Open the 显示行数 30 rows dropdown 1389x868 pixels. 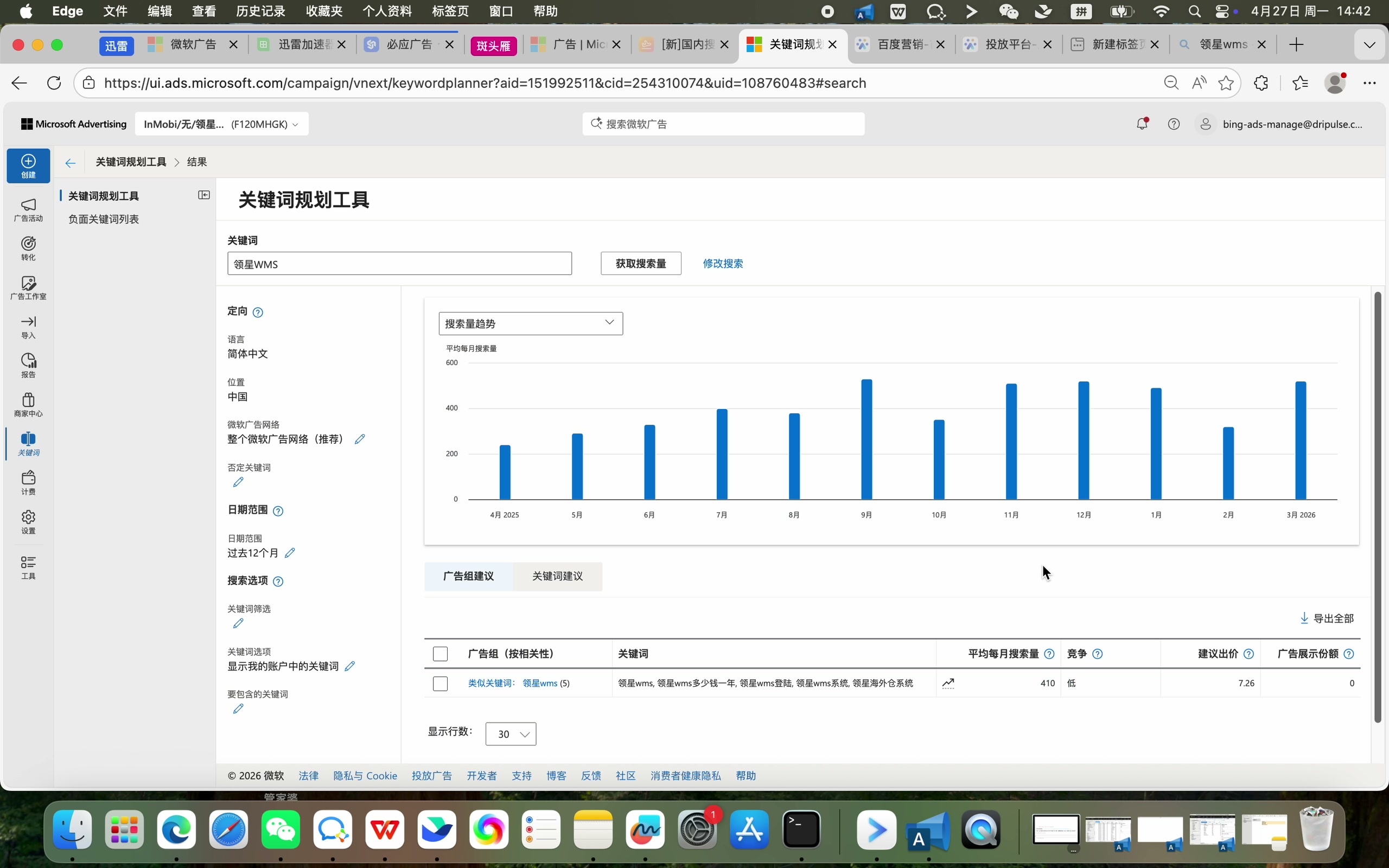510,733
